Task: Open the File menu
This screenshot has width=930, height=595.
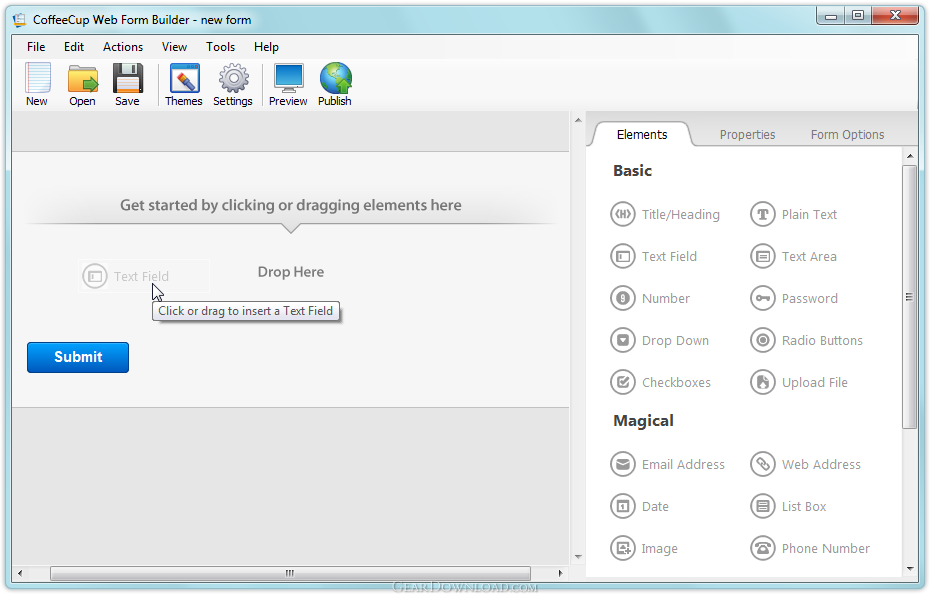Action: pos(36,47)
